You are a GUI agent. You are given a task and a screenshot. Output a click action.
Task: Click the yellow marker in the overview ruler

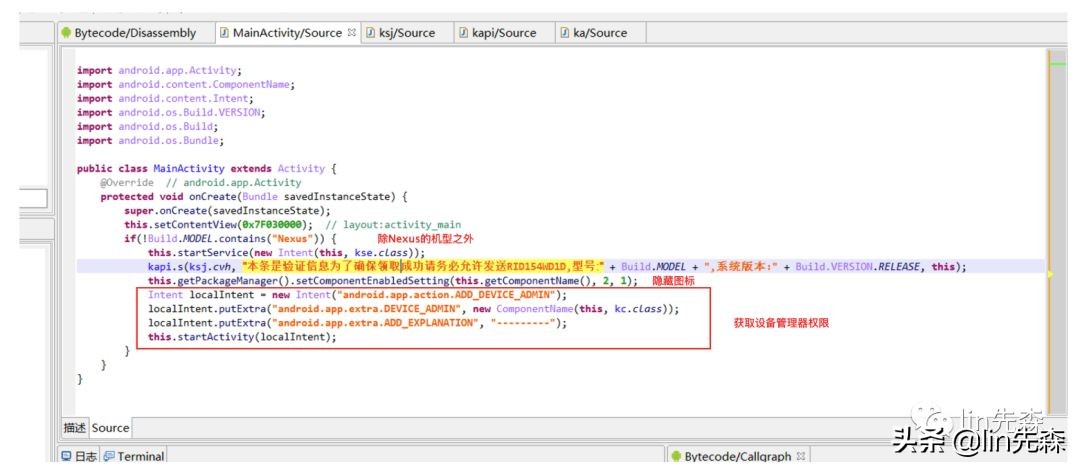[1049, 272]
